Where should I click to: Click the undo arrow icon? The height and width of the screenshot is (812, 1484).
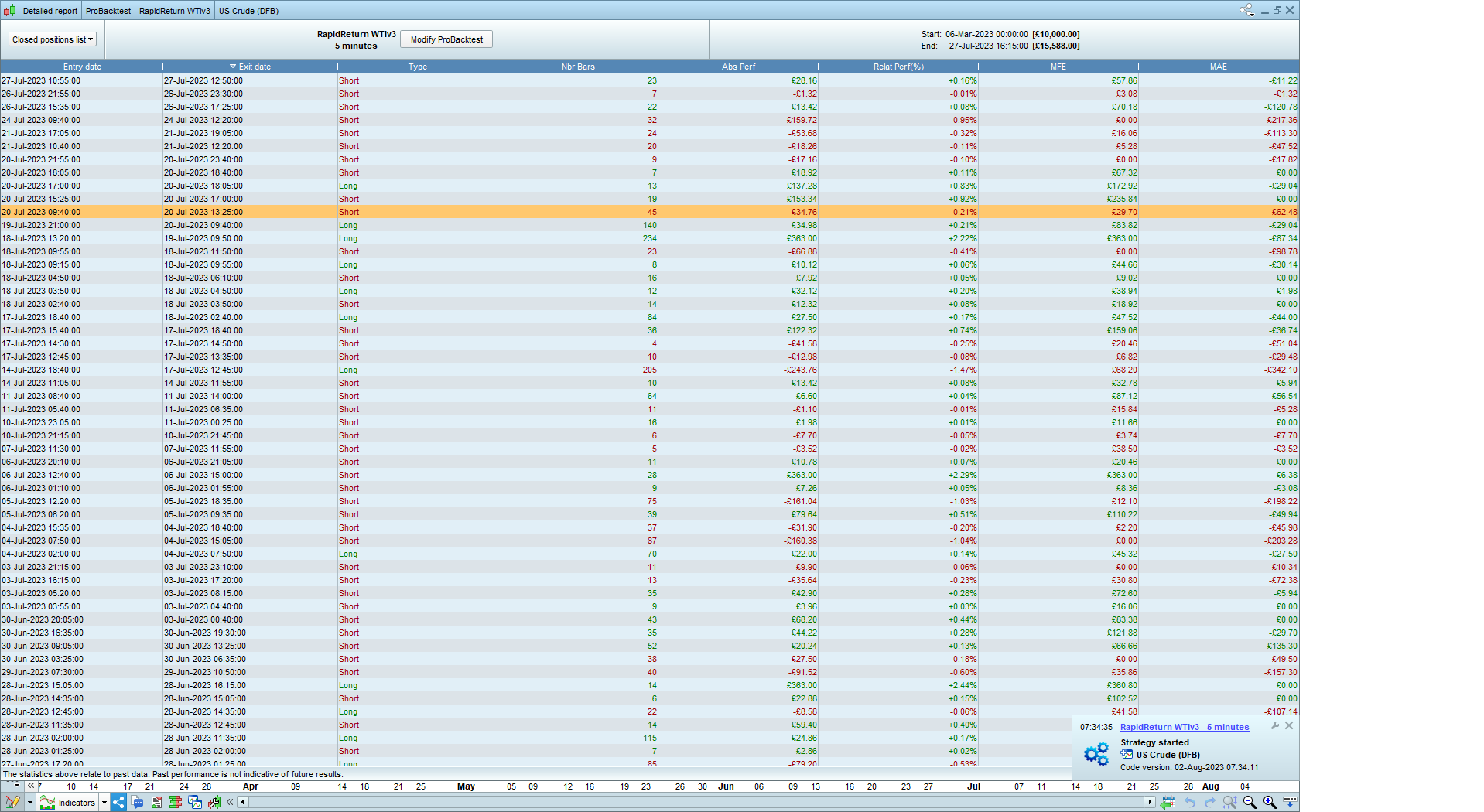(x=1190, y=802)
